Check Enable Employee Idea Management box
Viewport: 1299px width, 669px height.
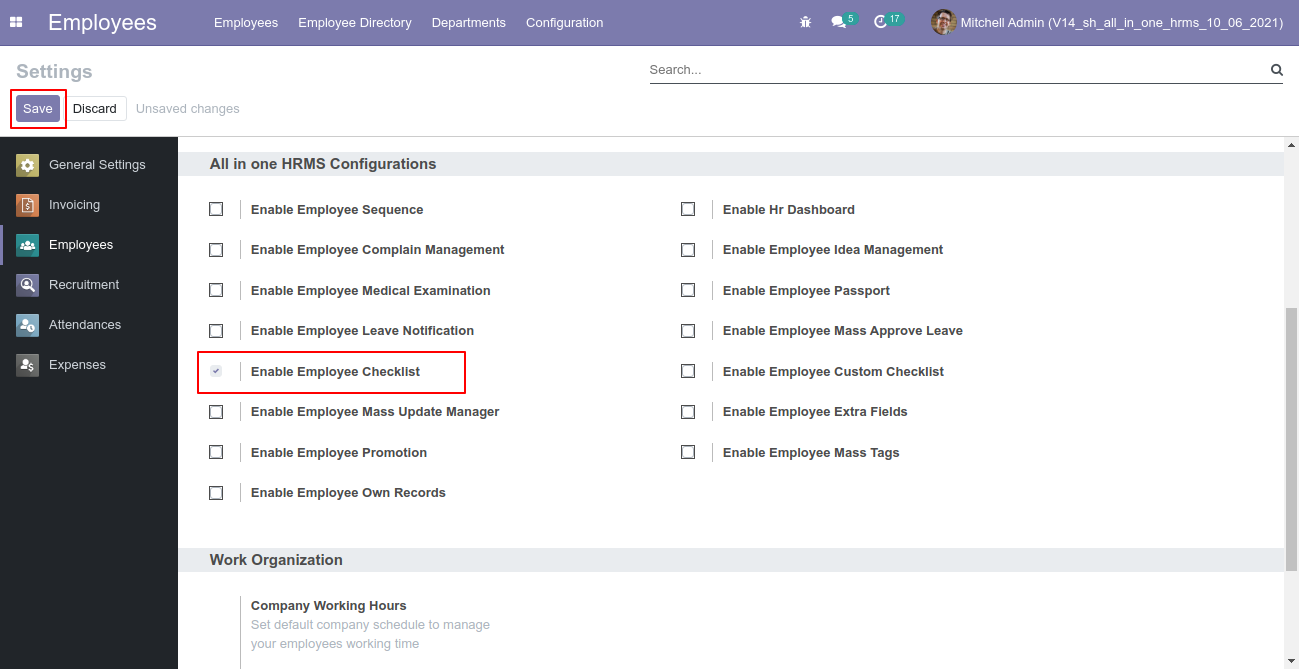tap(688, 250)
